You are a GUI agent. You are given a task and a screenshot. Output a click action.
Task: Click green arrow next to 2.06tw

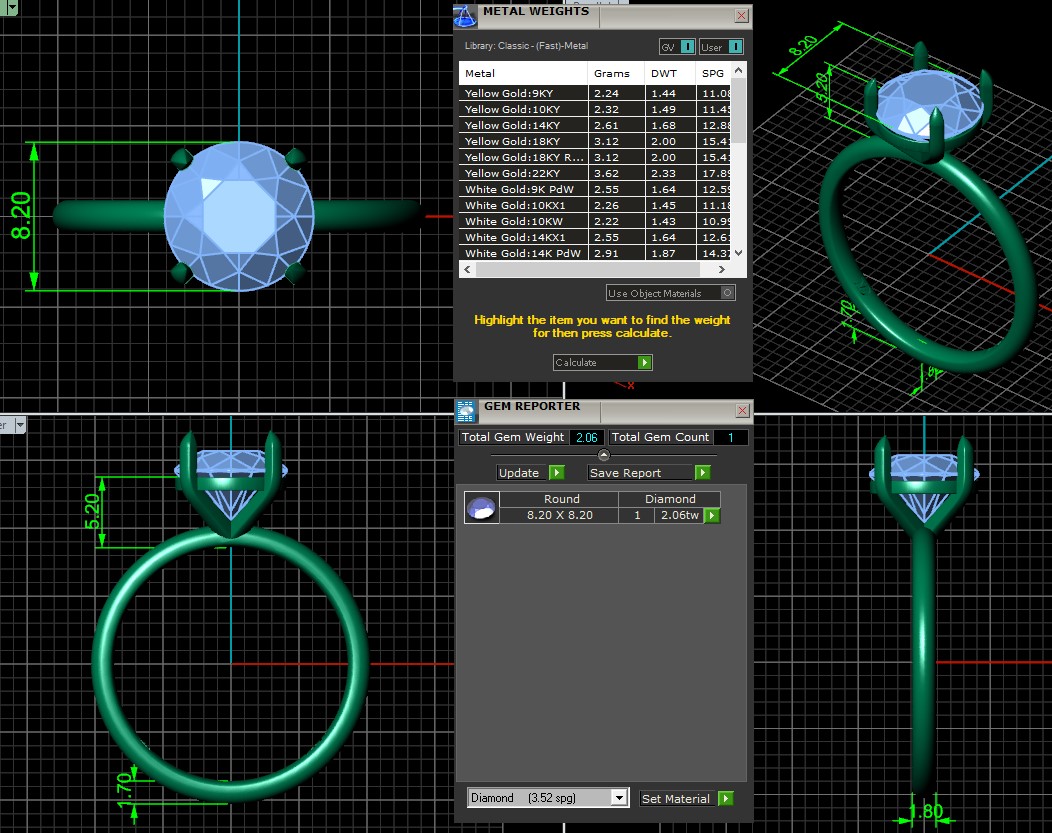pos(712,516)
